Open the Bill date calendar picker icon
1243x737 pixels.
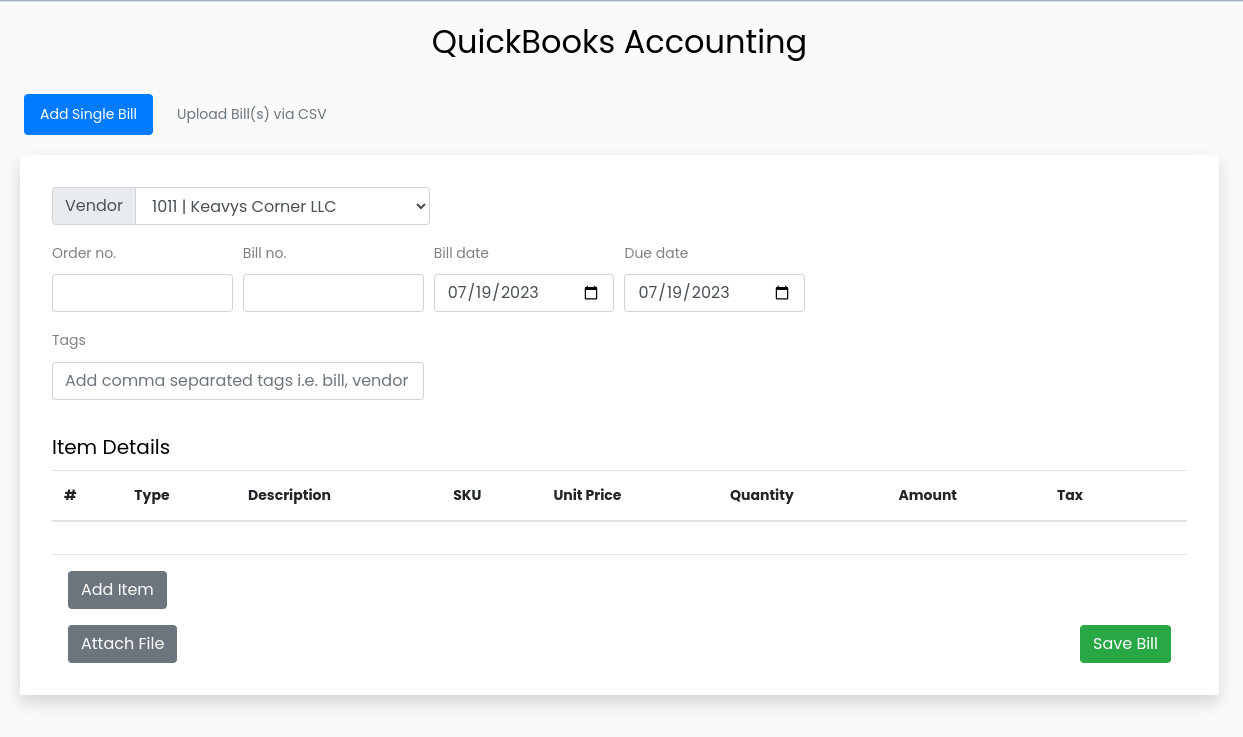tap(591, 293)
